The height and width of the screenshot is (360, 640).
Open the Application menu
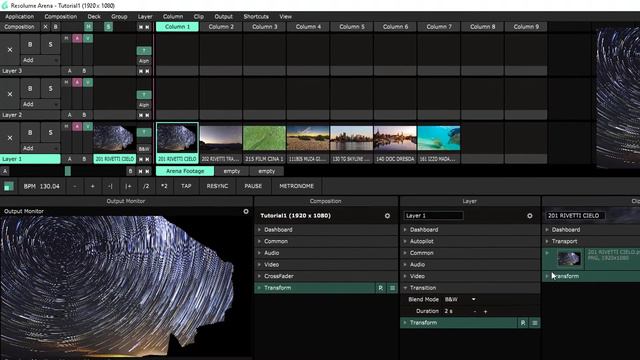pyautogui.click(x=20, y=17)
